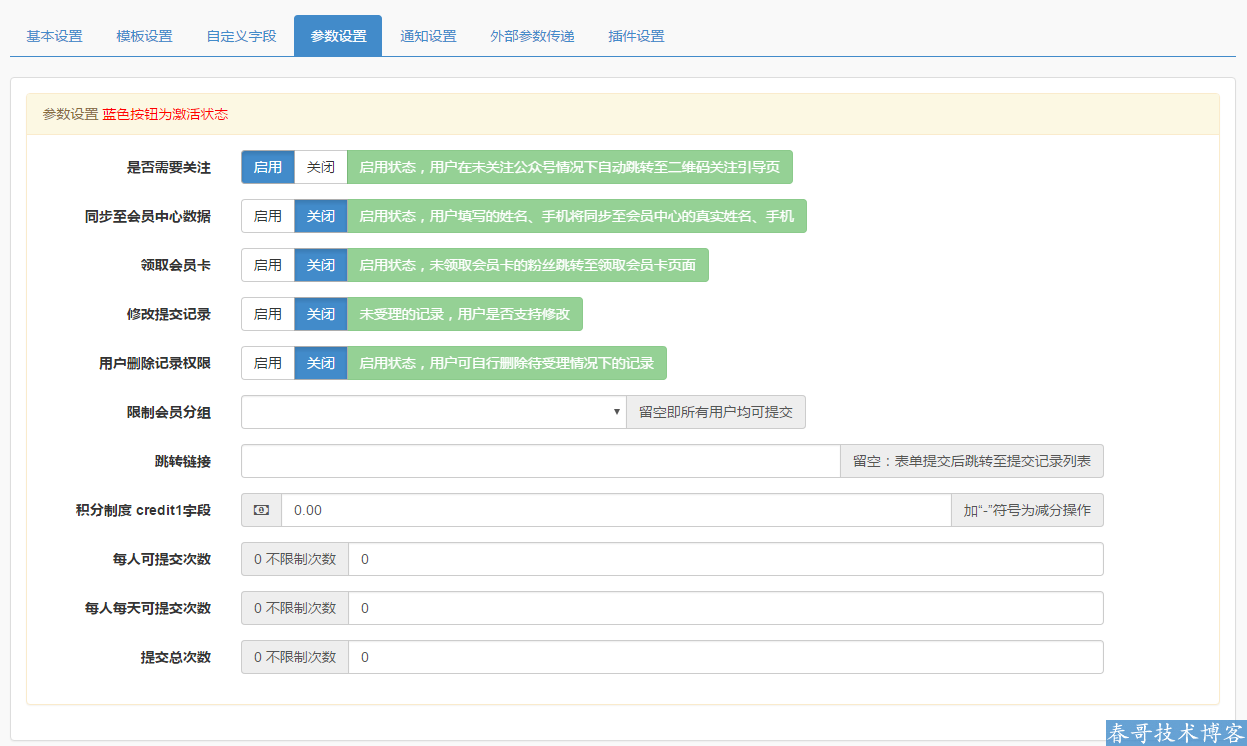Click the money icon beside the credit1 field

coord(260,510)
